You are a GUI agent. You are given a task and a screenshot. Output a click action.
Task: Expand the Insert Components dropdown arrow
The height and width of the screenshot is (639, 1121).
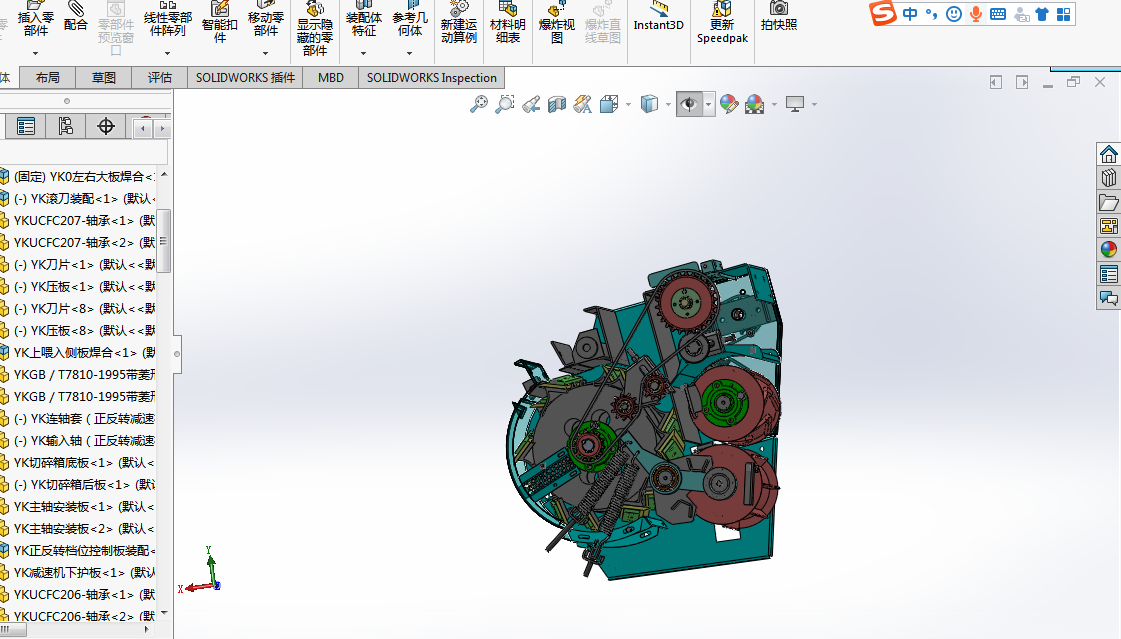(35, 53)
